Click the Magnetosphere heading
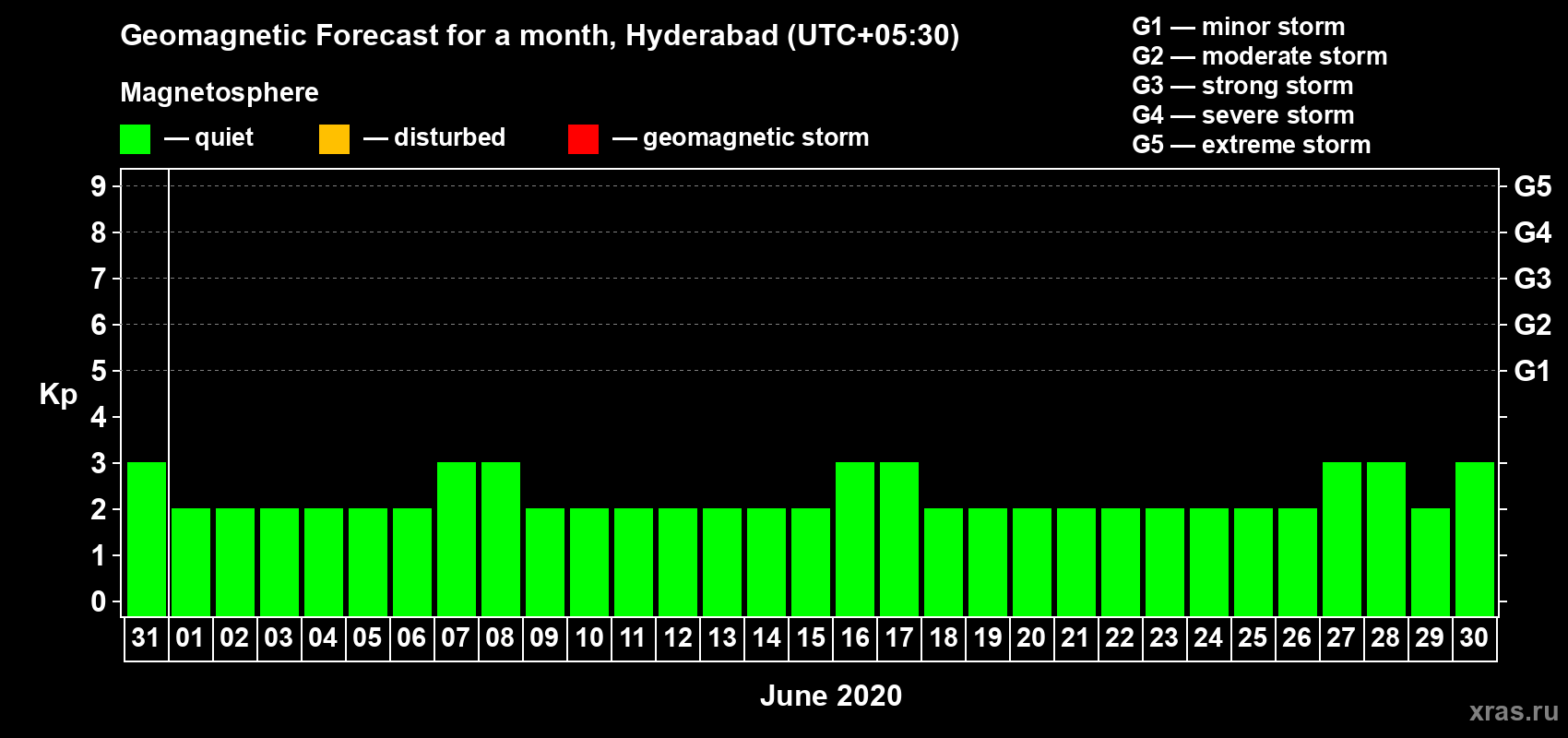Screen dimensions: 1568x738 pos(220,93)
